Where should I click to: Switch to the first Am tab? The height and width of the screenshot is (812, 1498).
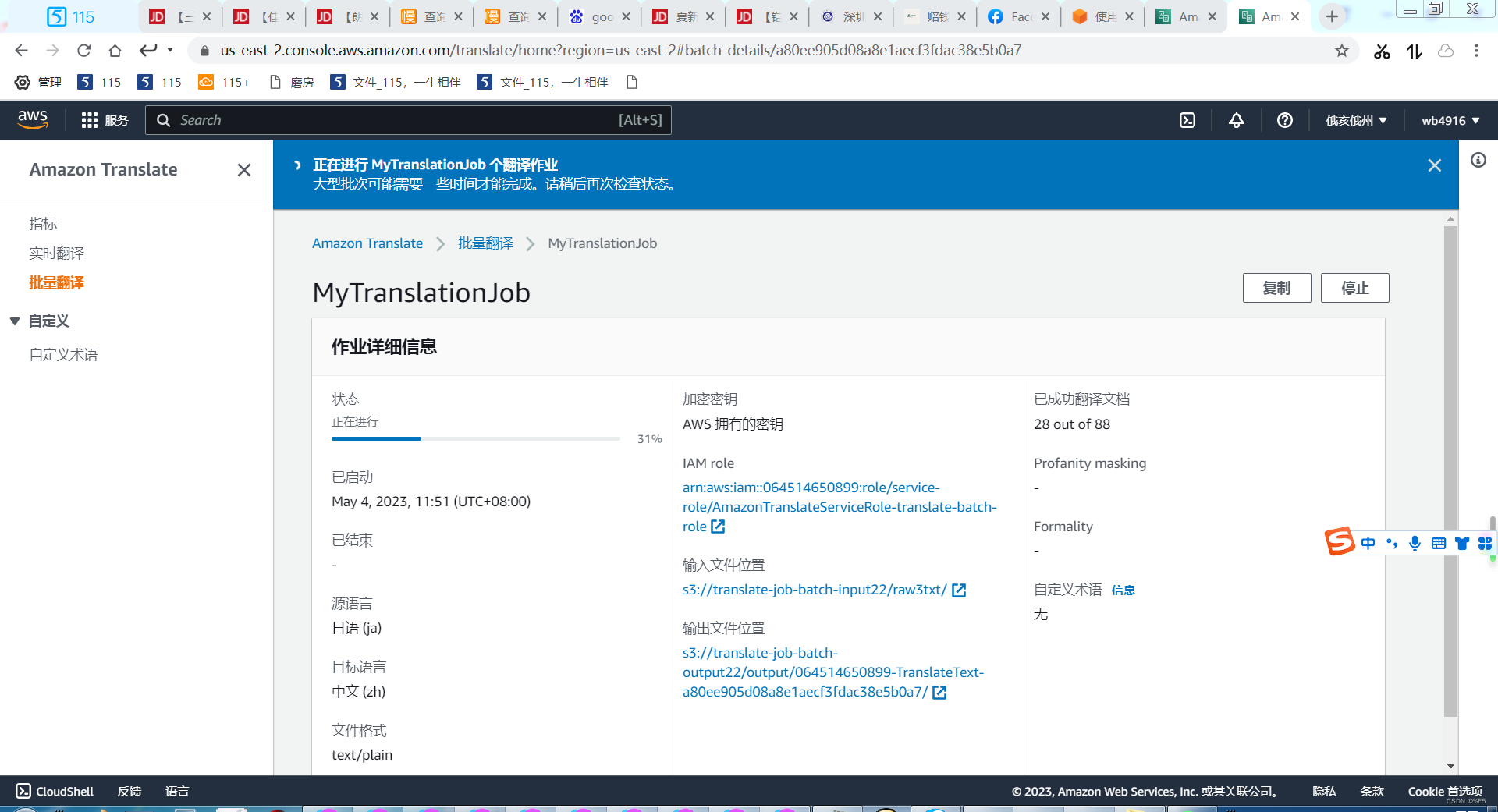click(x=1185, y=16)
